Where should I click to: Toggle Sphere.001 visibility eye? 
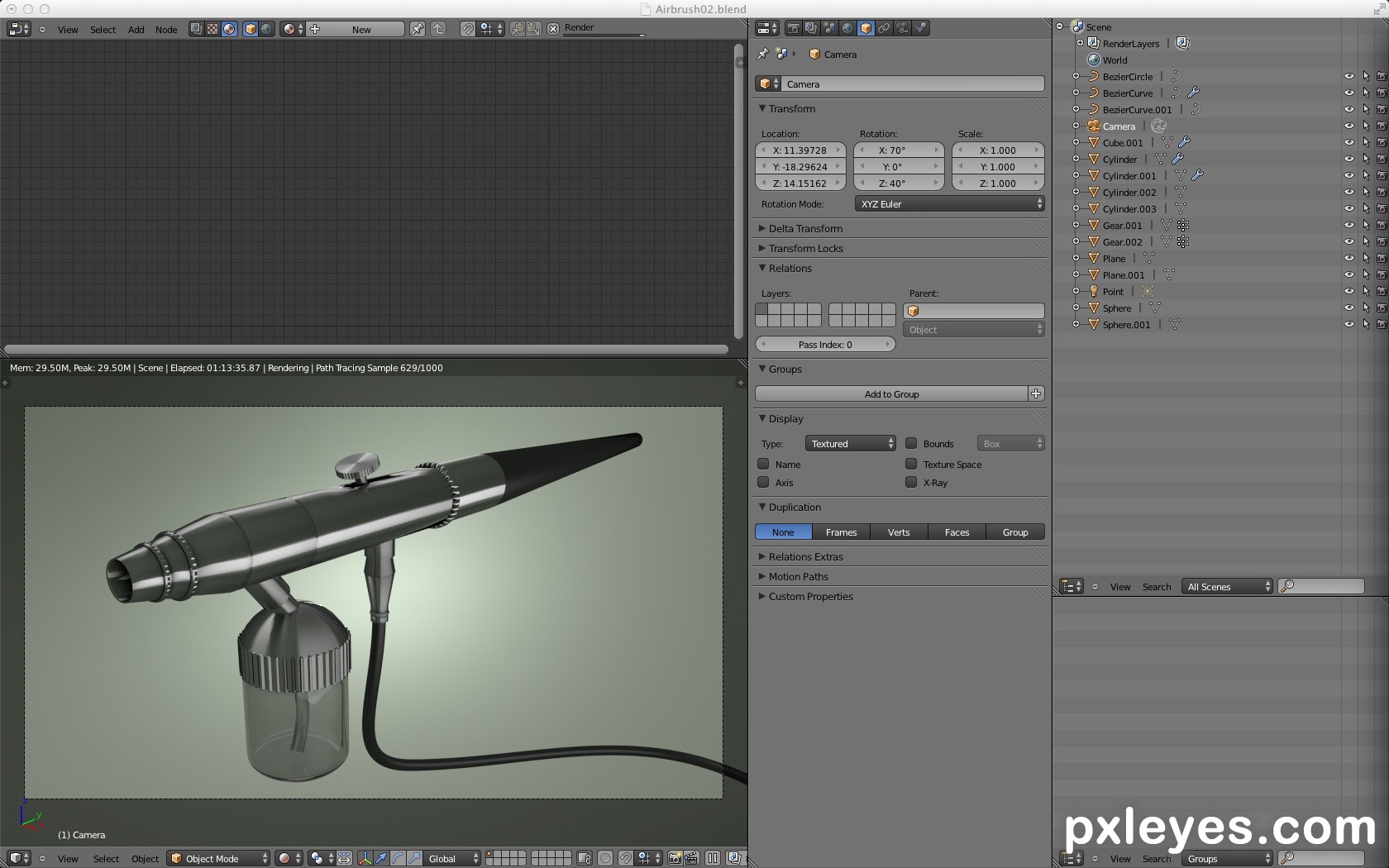1348,324
